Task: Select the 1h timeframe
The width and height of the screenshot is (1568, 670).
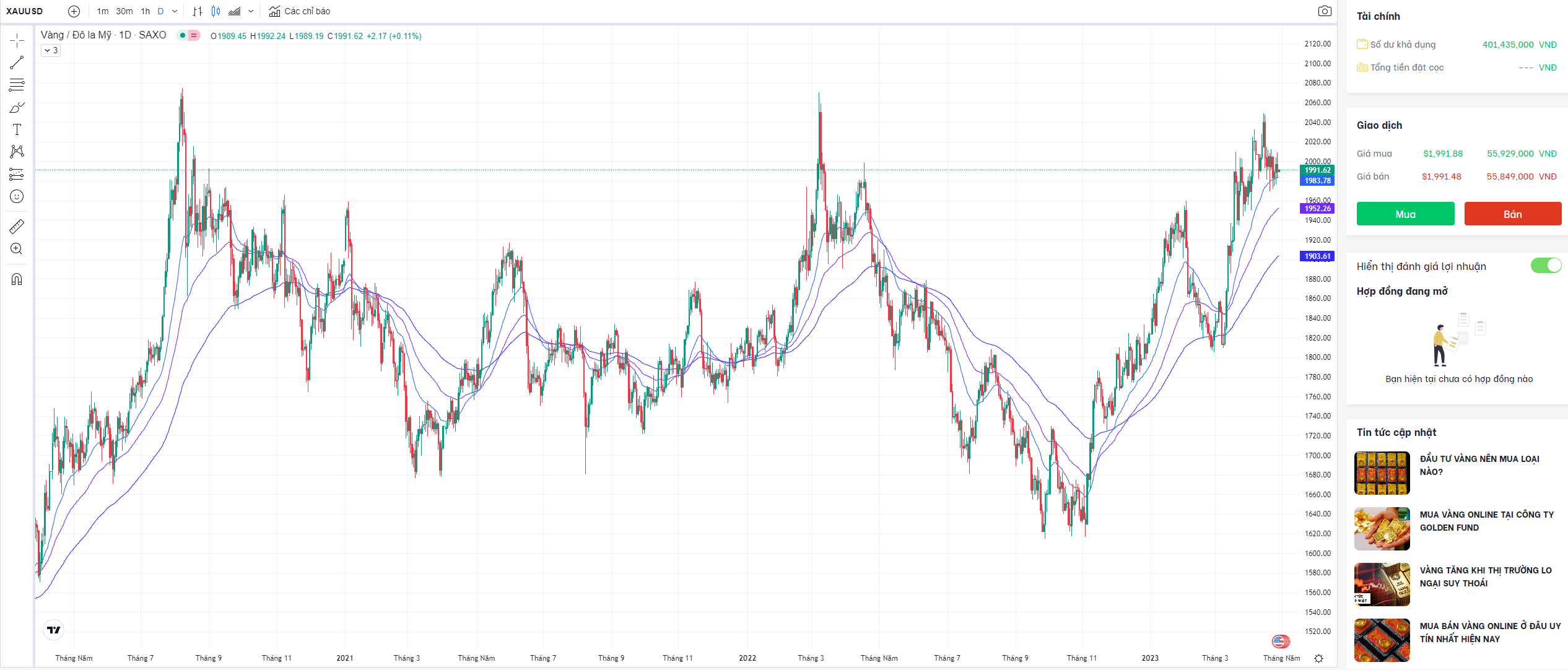Action: coord(146,11)
